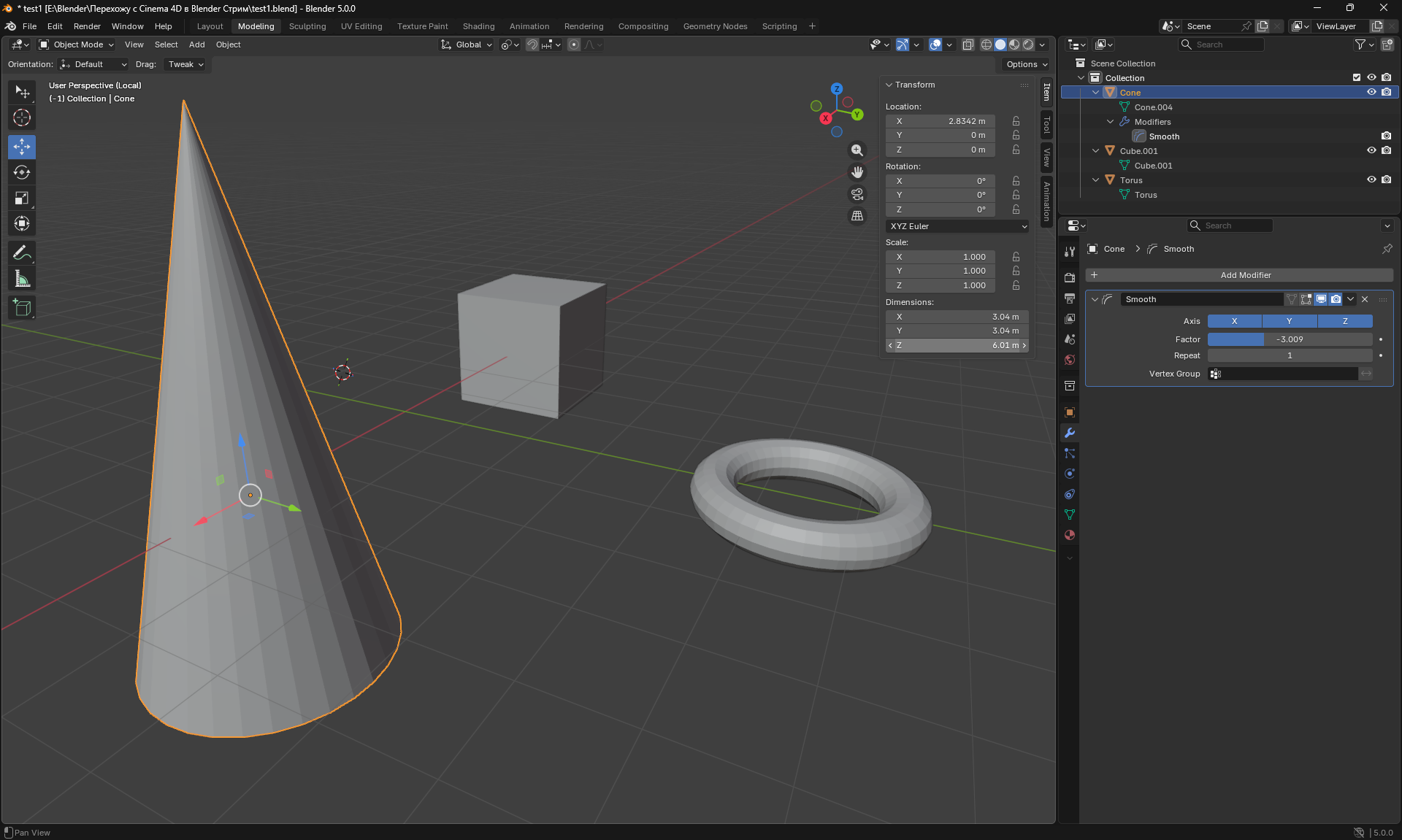Select the Scale tool in toolbar
This screenshot has height=840, width=1402.
[22, 199]
